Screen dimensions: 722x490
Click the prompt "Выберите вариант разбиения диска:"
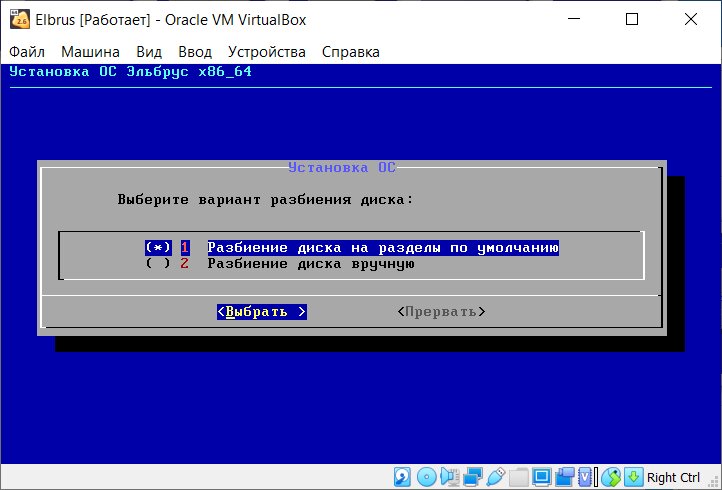click(x=266, y=200)
